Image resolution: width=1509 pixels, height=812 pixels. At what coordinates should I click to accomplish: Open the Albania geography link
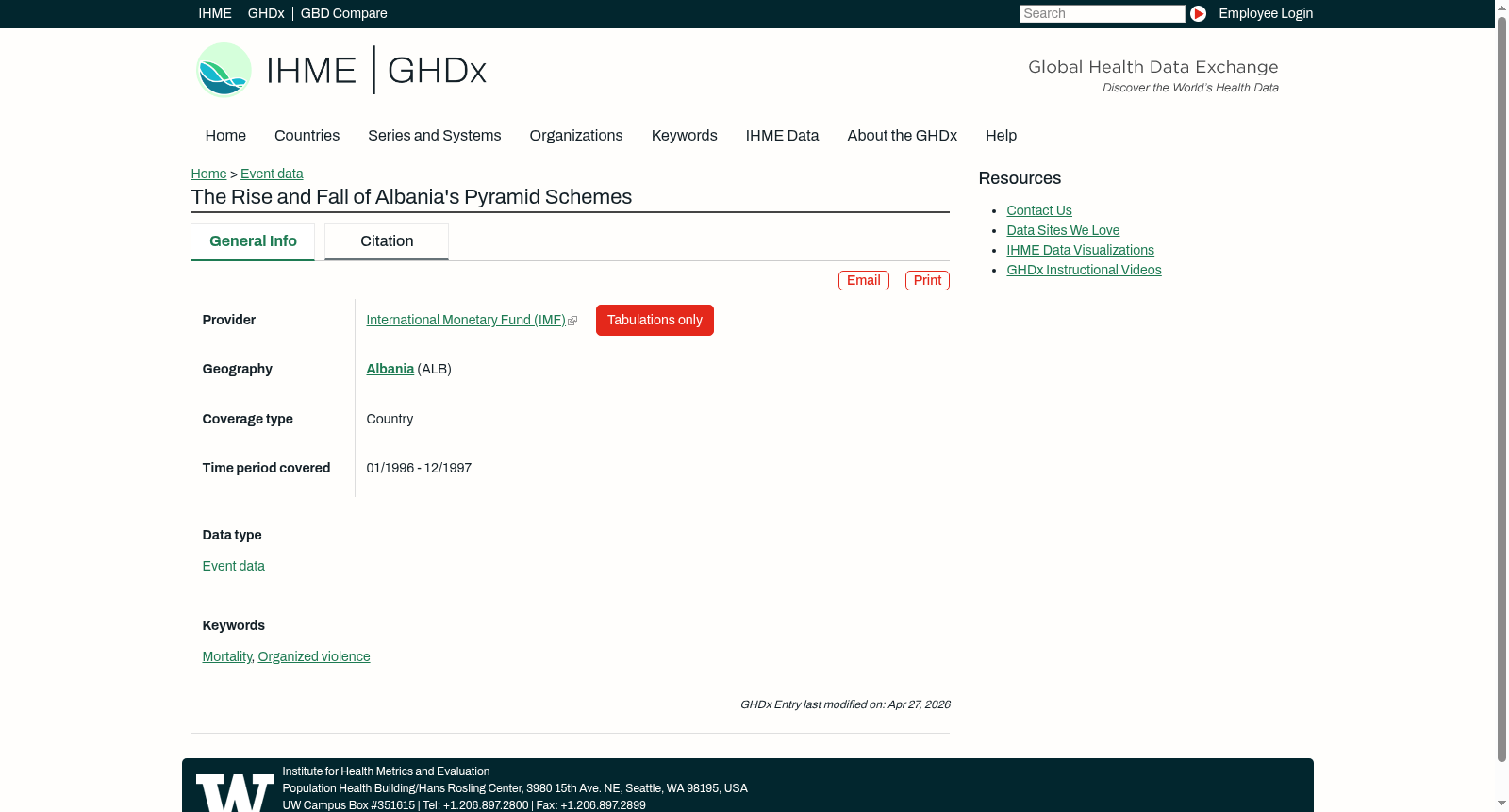(x=390, y=369)
